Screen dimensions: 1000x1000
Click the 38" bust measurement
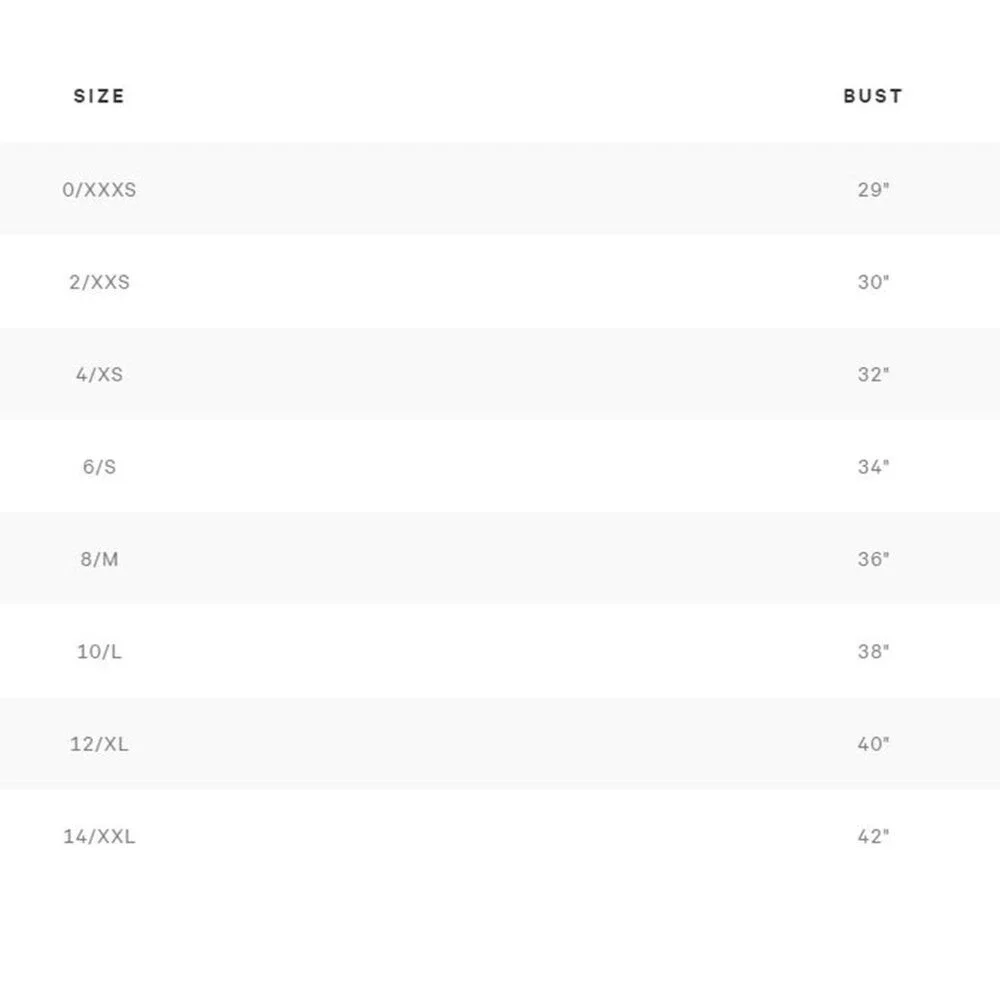[x=873, y=651]
